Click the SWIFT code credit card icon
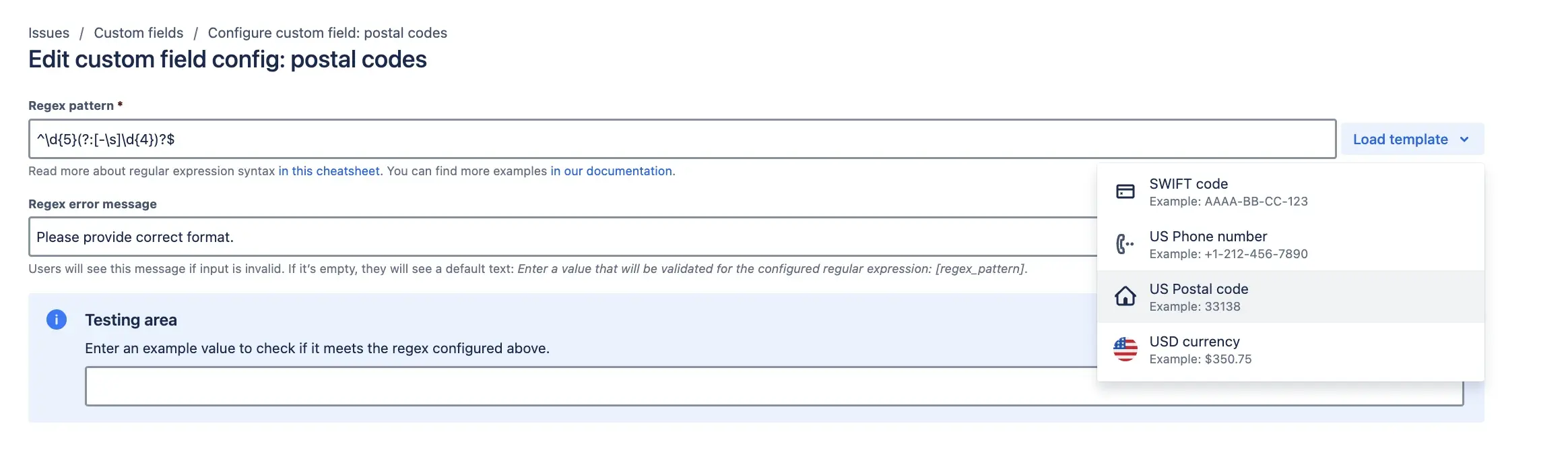 click(1125, 191)
